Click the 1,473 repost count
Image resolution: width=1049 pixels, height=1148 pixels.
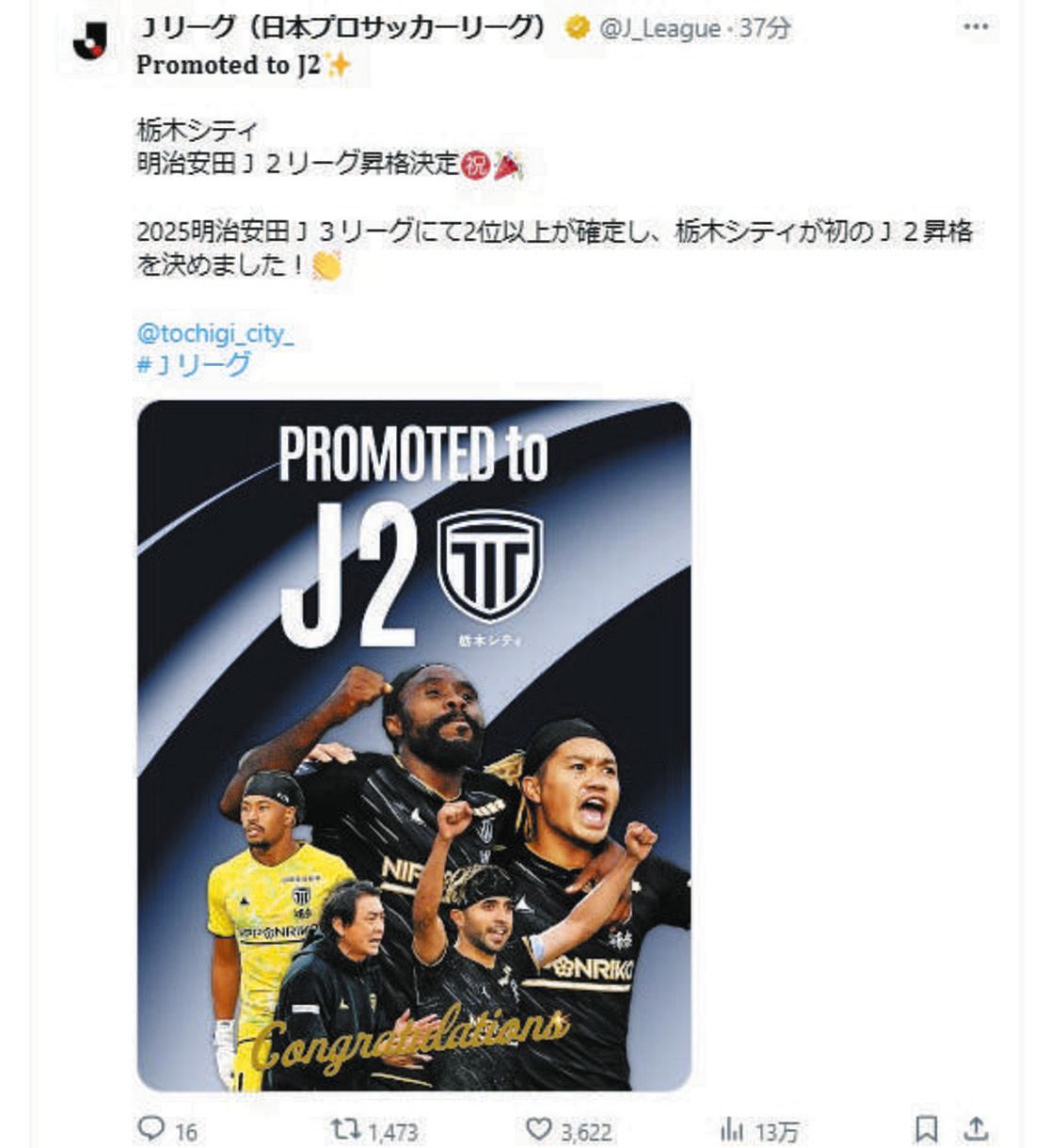[x=392, y=1131]
